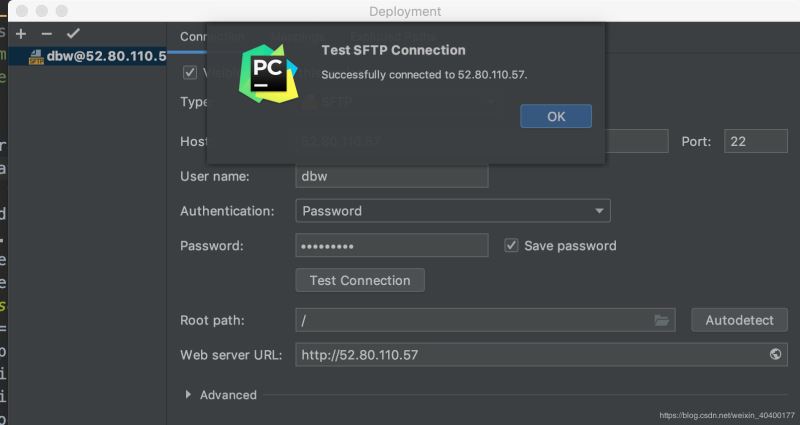Viewport: 800px width, 425px height.
Task: Toggle the Save password checkbox
Action: click(x=511, y=245)
